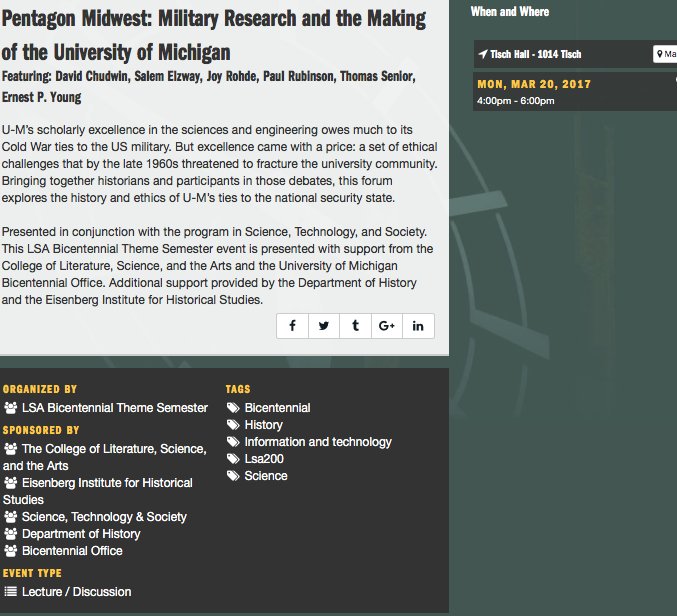Screen dimensions: 677x616
Task: Click the Featuring speakers line
Action: (x=209, y=86)
